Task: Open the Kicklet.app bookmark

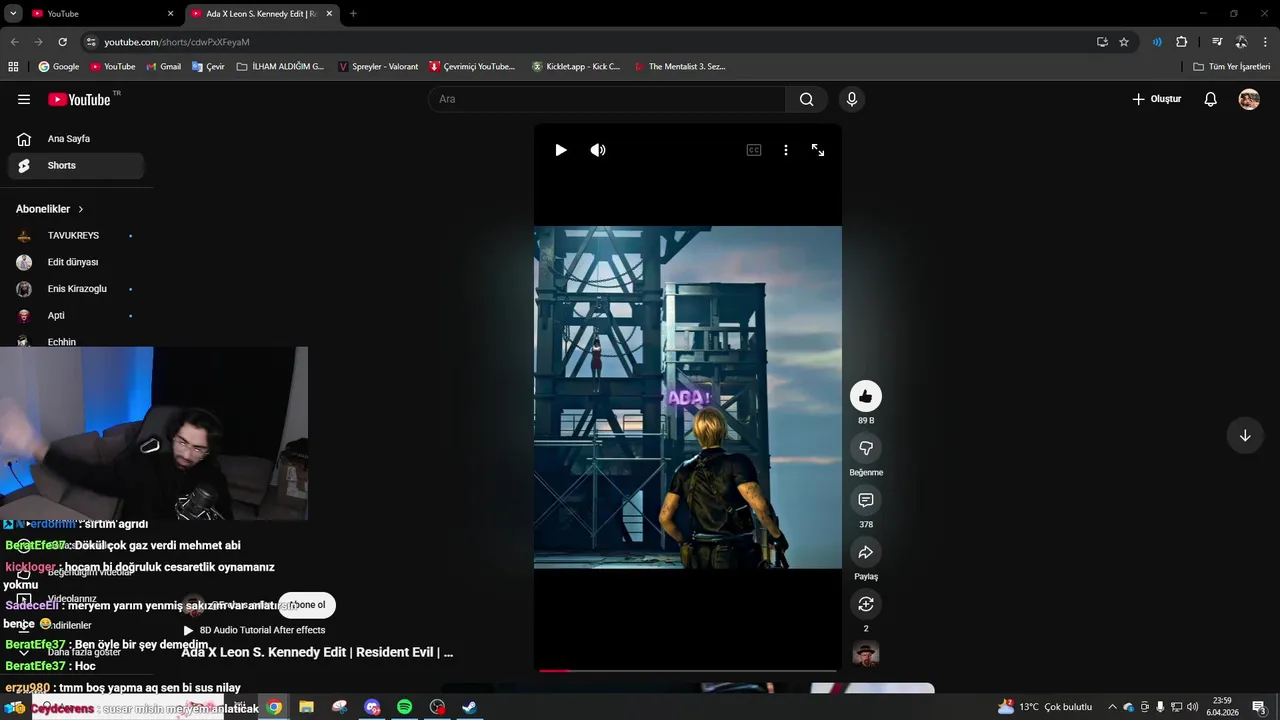Action: coord(576,67)
